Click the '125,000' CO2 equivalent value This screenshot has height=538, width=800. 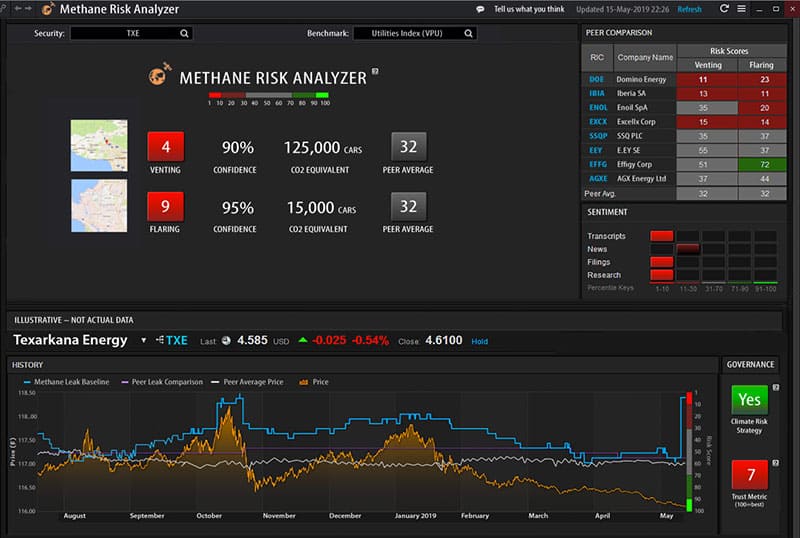click(312, 148)
